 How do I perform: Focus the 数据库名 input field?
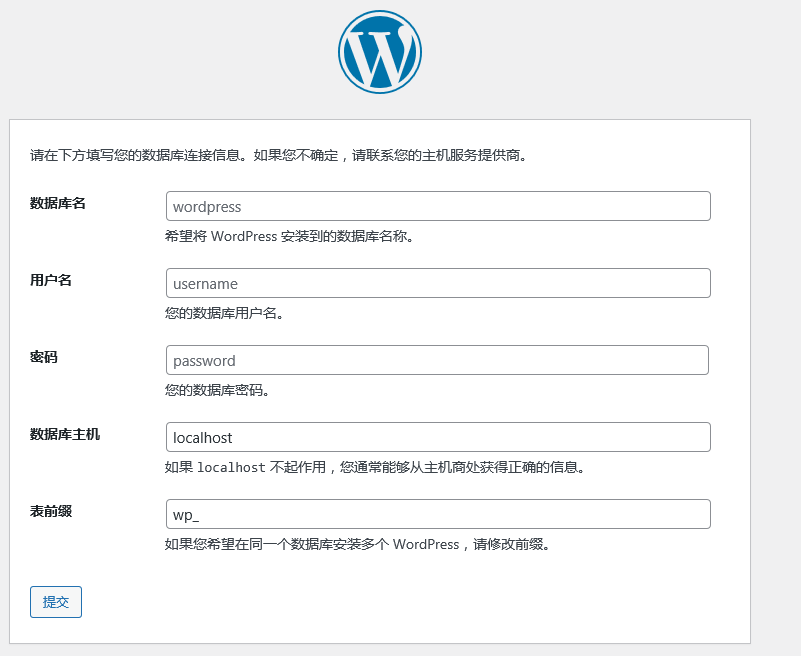click(x=438, y=207)
